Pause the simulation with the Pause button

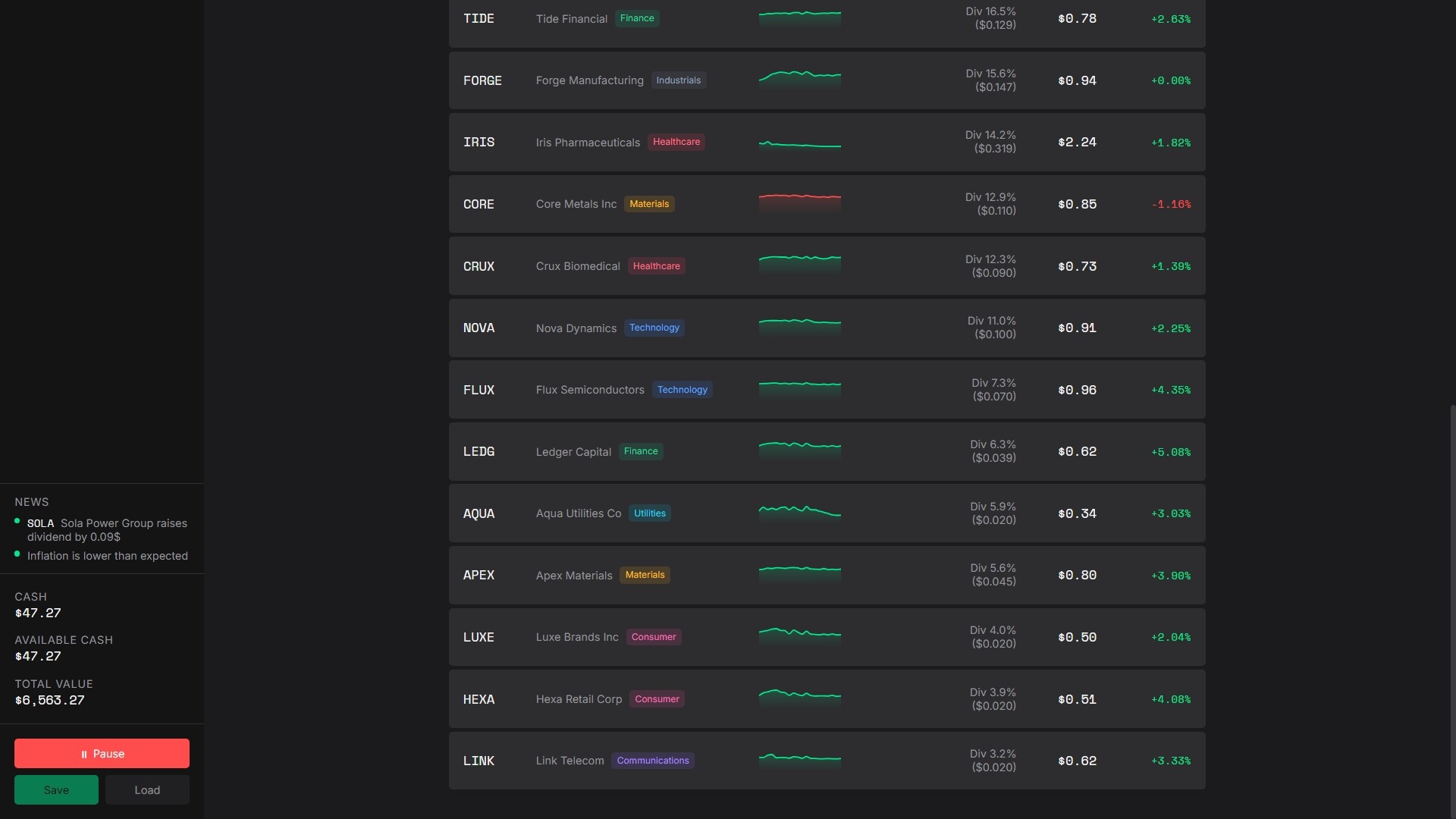tap(102, 753)
